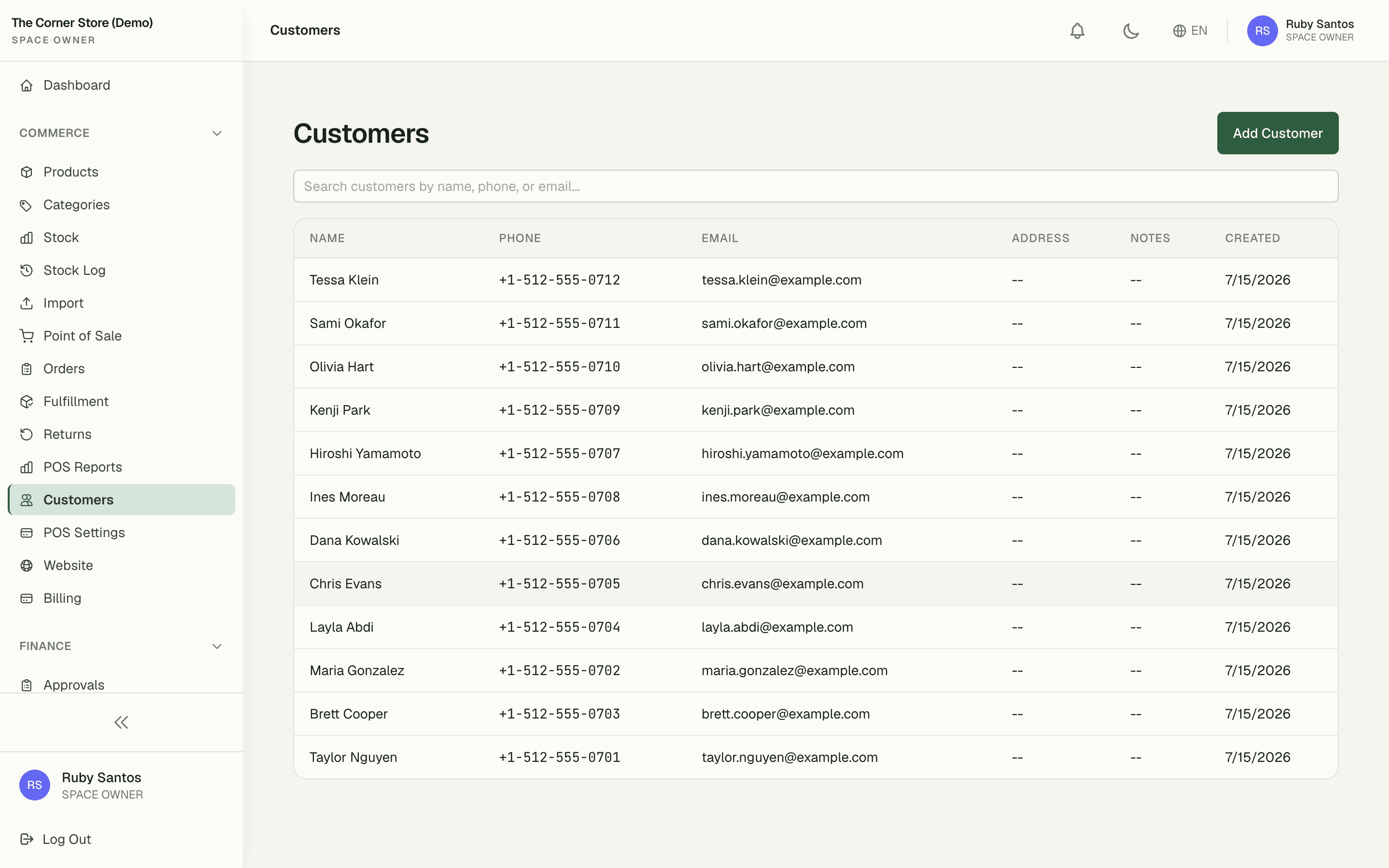Viewport: 1389px width, 868px height.
Task: Open the EN language selector
Action: tap(1190, 30)
